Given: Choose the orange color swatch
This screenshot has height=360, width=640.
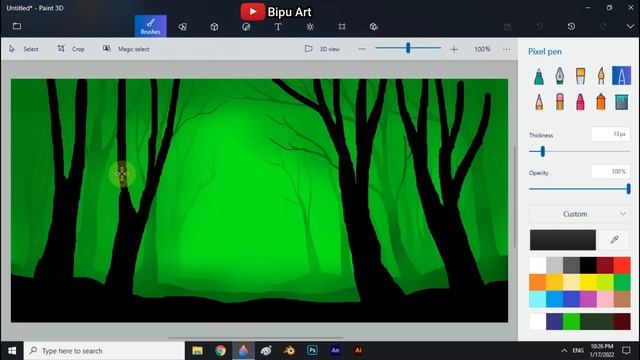Looking at the screenshot, I should [x=538, y=282].
